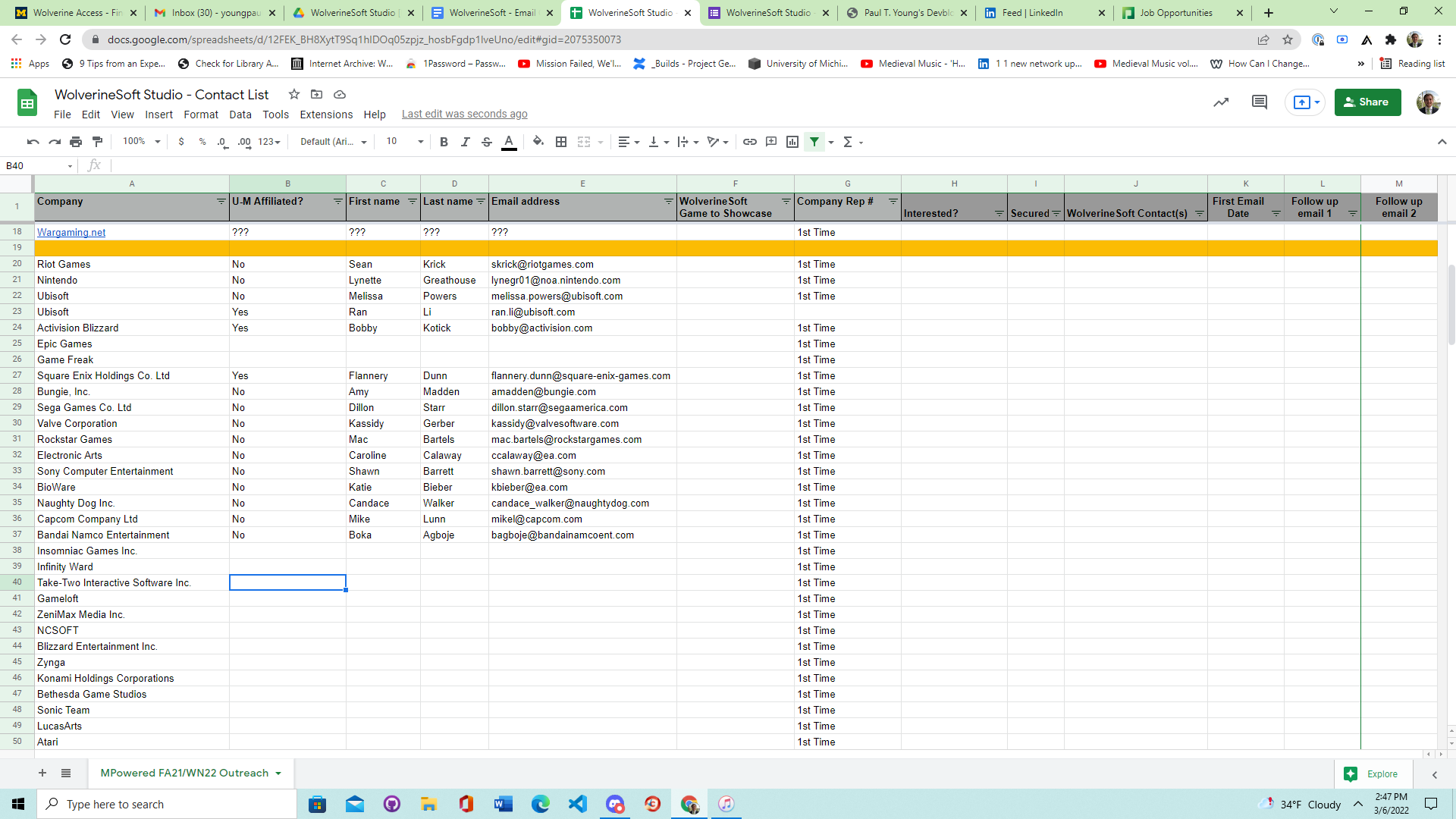
Task: Open the zoom level dropdown
Action: tap(142, 142)
